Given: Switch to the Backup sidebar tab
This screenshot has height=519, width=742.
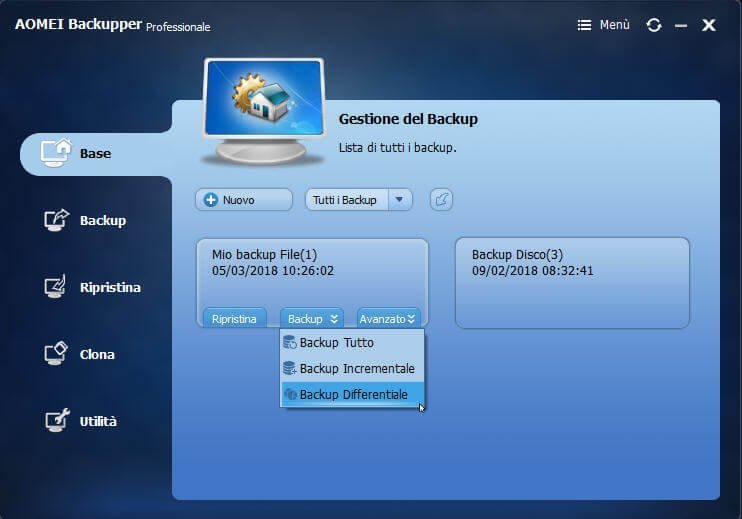Looking at the screenshot, I should click(85, 220).
